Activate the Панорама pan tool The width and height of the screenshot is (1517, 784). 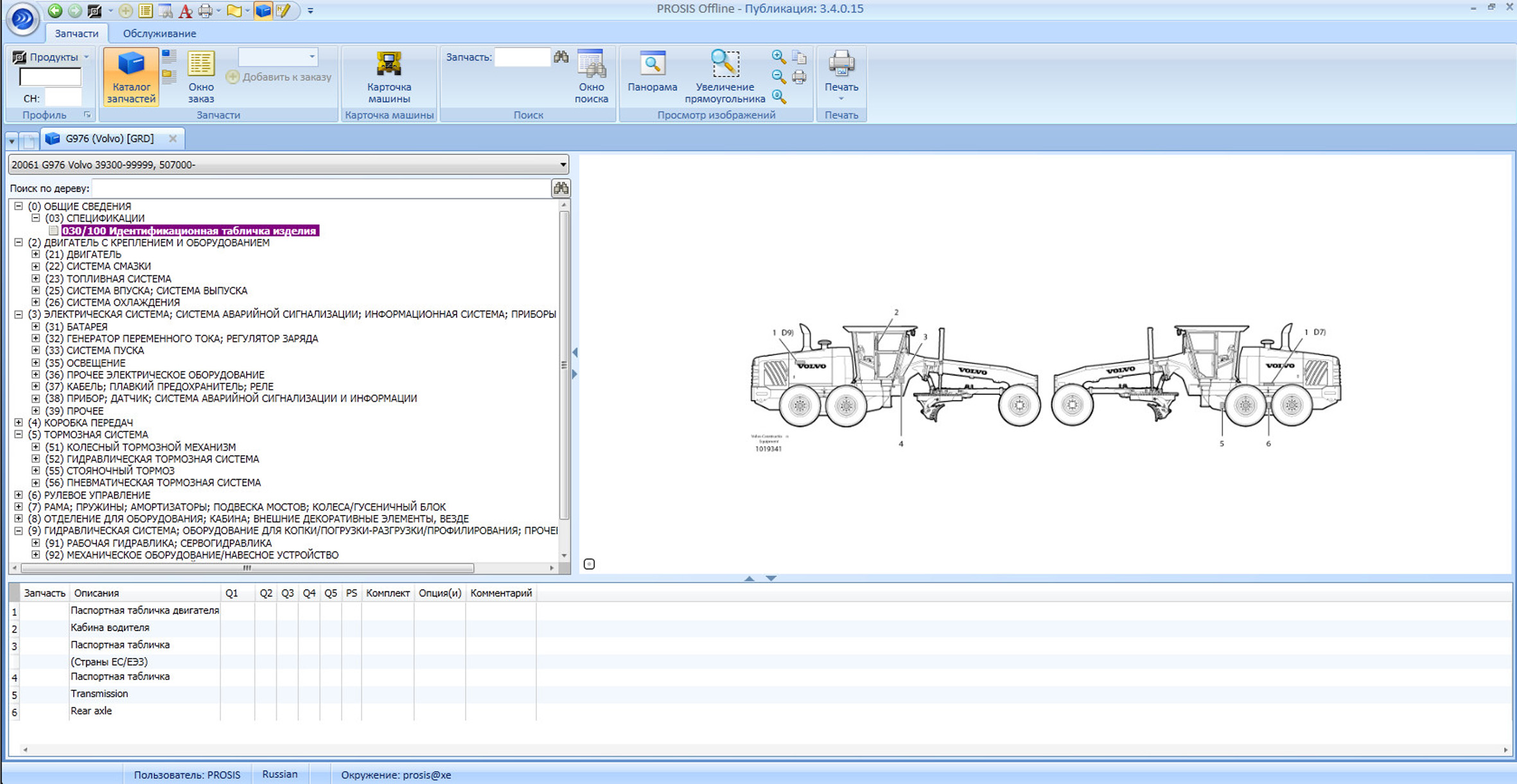(652, 71)
